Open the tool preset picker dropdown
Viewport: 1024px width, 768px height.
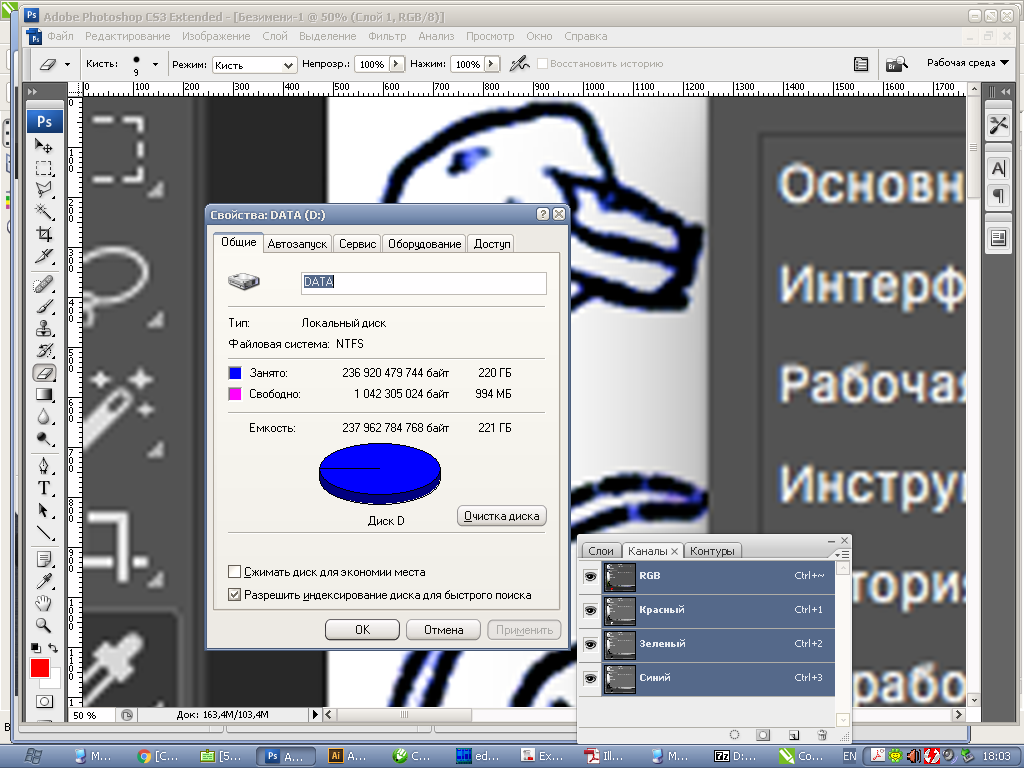pos(67,64)
